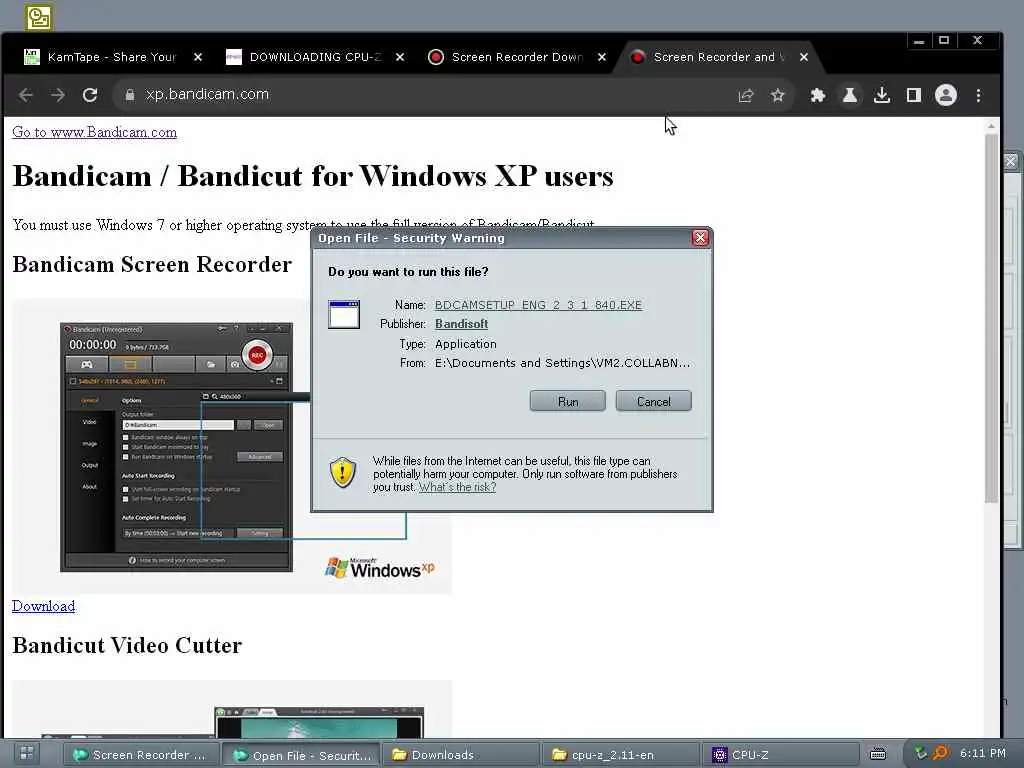Click the orange magnifier tray icon
Viewport: 1024px width, 768px height.
pos(940,754)
